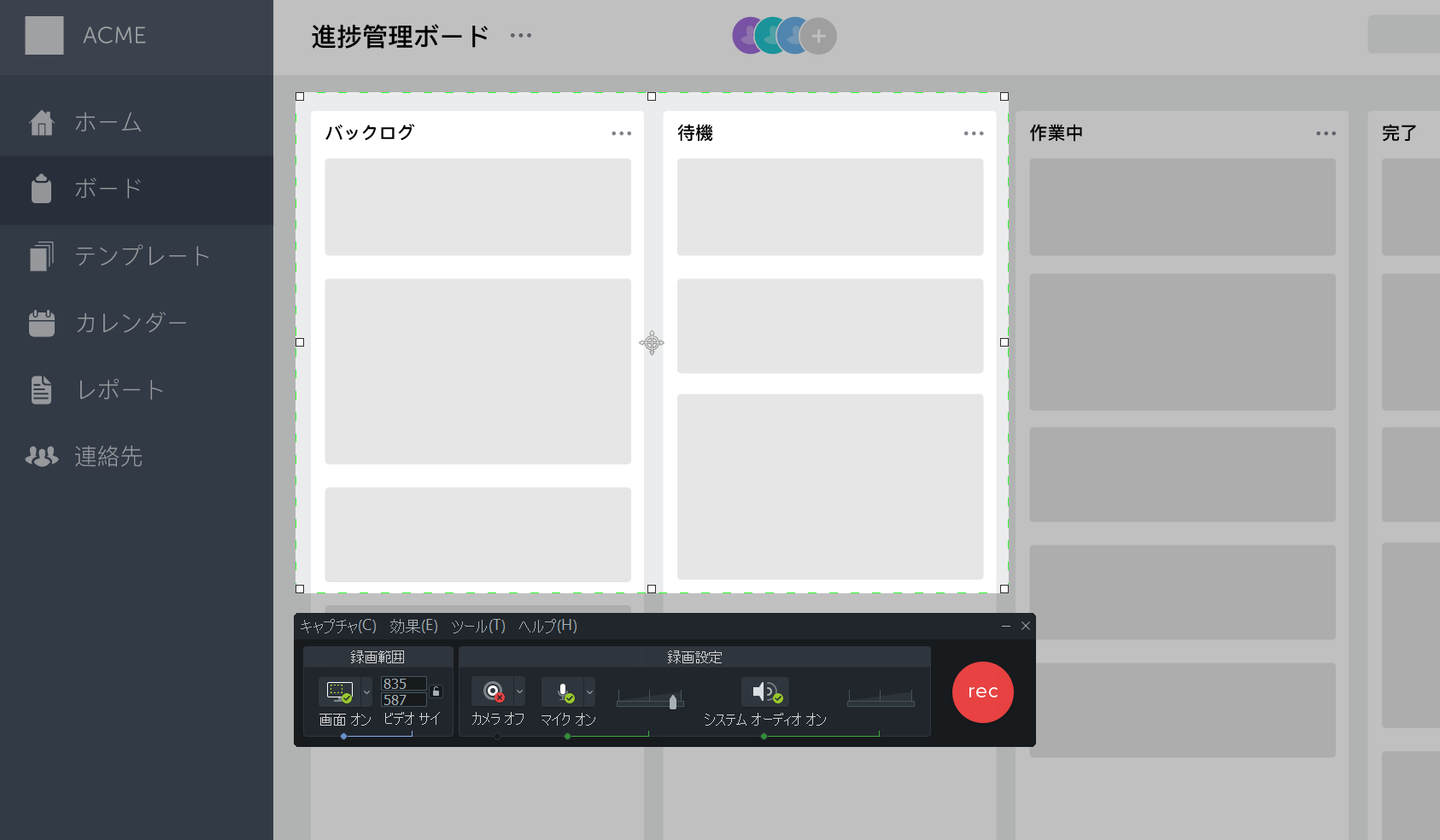Click the clipboard board icon in the sidebar

(42, 189)
